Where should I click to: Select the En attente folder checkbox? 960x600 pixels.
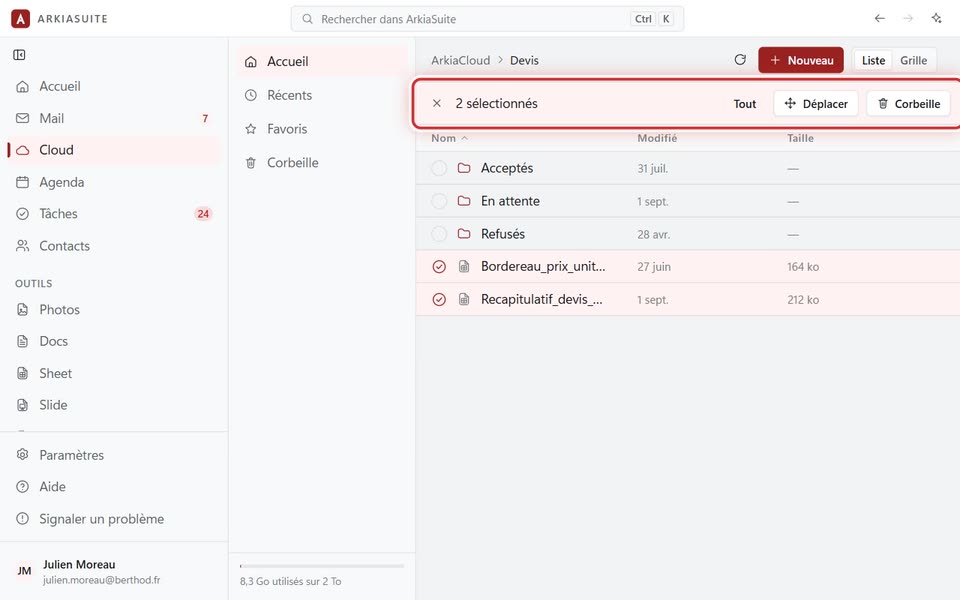[x=439, y=201]
